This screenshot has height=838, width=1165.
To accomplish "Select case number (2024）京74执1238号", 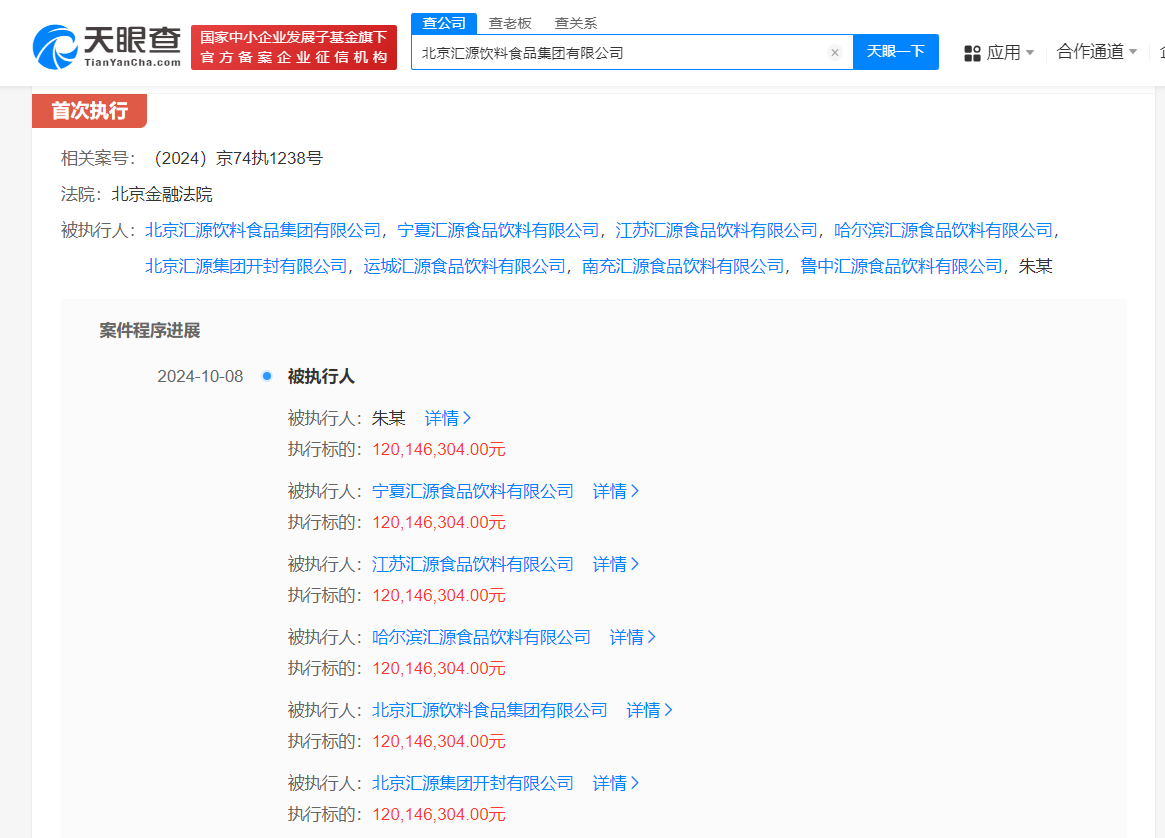I will point(238,158).
